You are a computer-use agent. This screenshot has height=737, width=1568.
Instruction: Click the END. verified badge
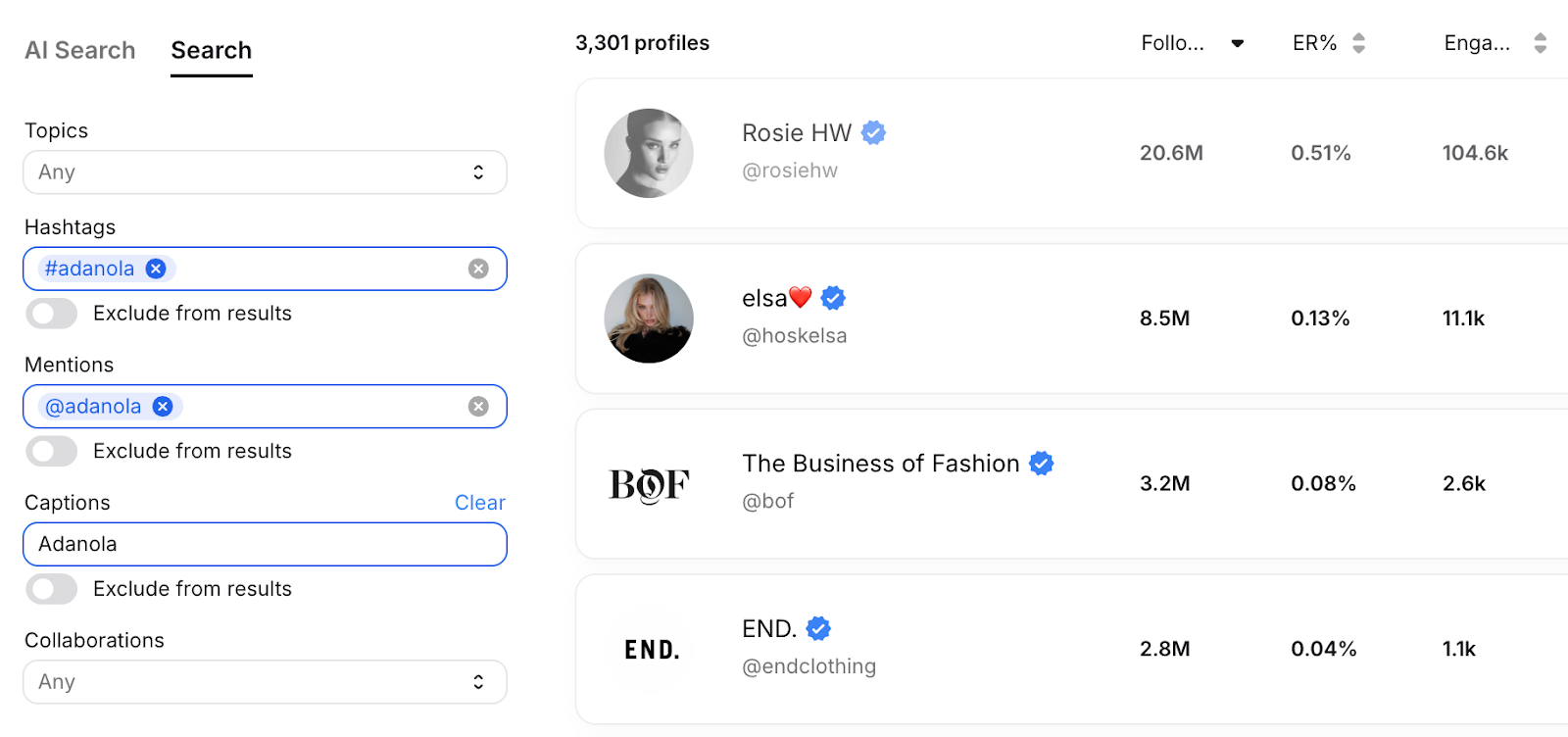tap(818, 628)
